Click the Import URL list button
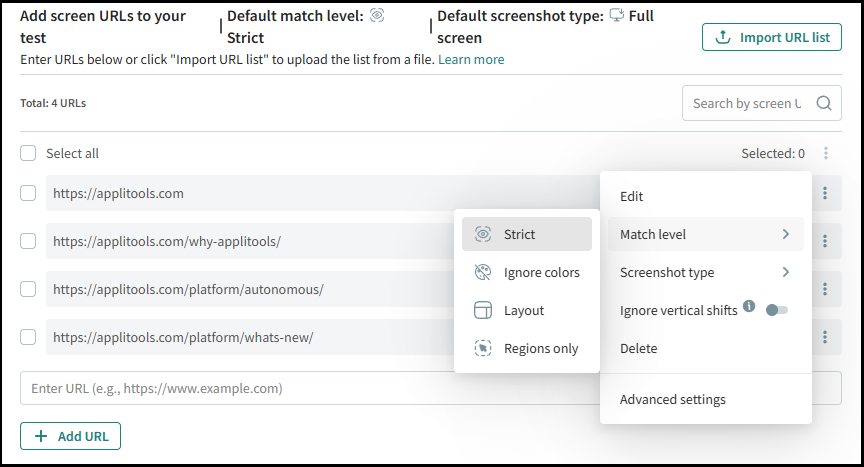Image resolution: width=864 pixels, height=467 pixels. pyautogui.click(x=772, y=37)
